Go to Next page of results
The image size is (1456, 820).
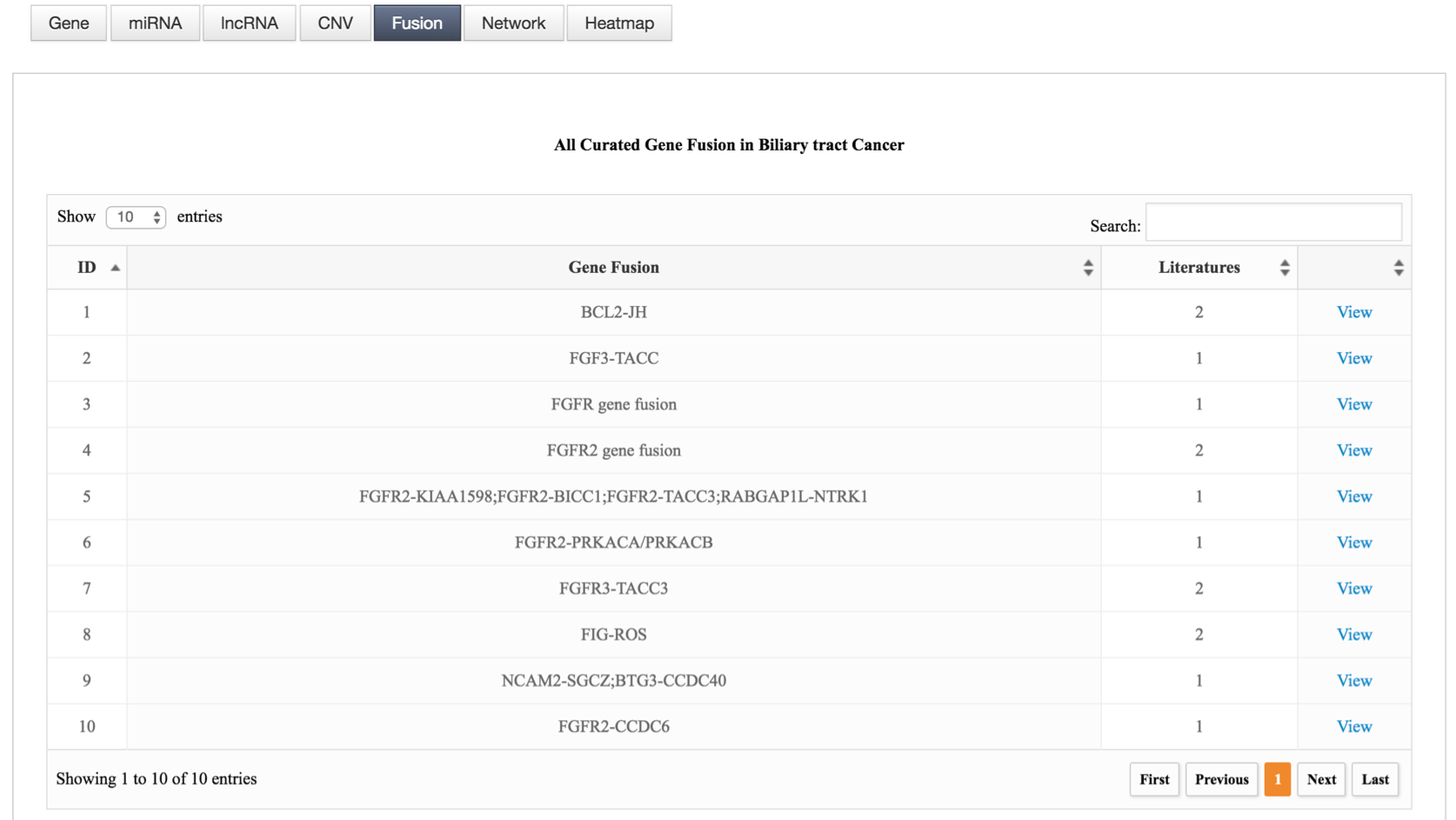1320,779
